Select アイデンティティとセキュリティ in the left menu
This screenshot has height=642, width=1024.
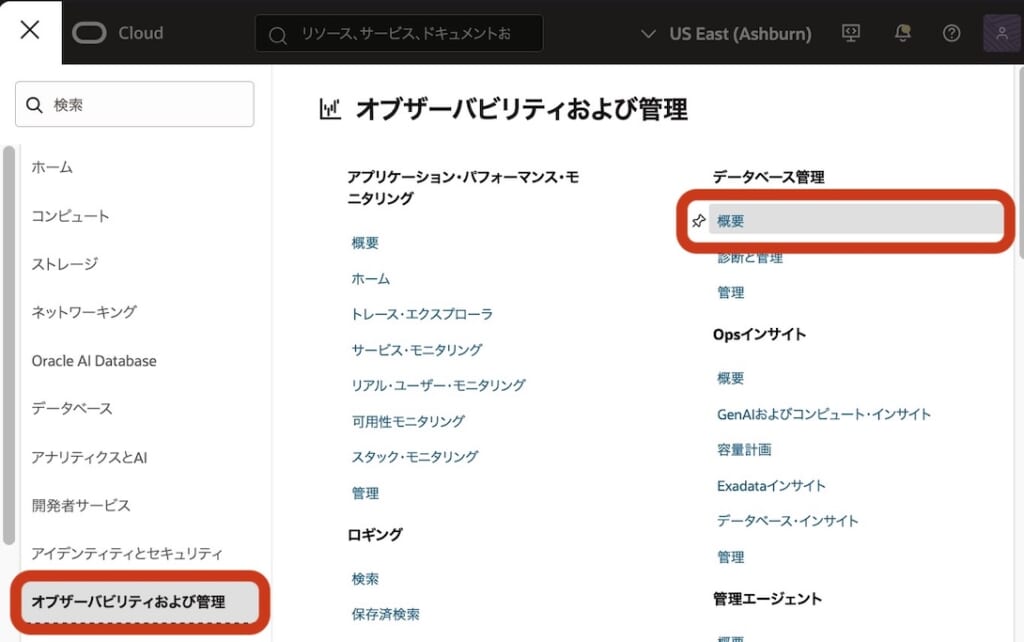pos(127,554)
